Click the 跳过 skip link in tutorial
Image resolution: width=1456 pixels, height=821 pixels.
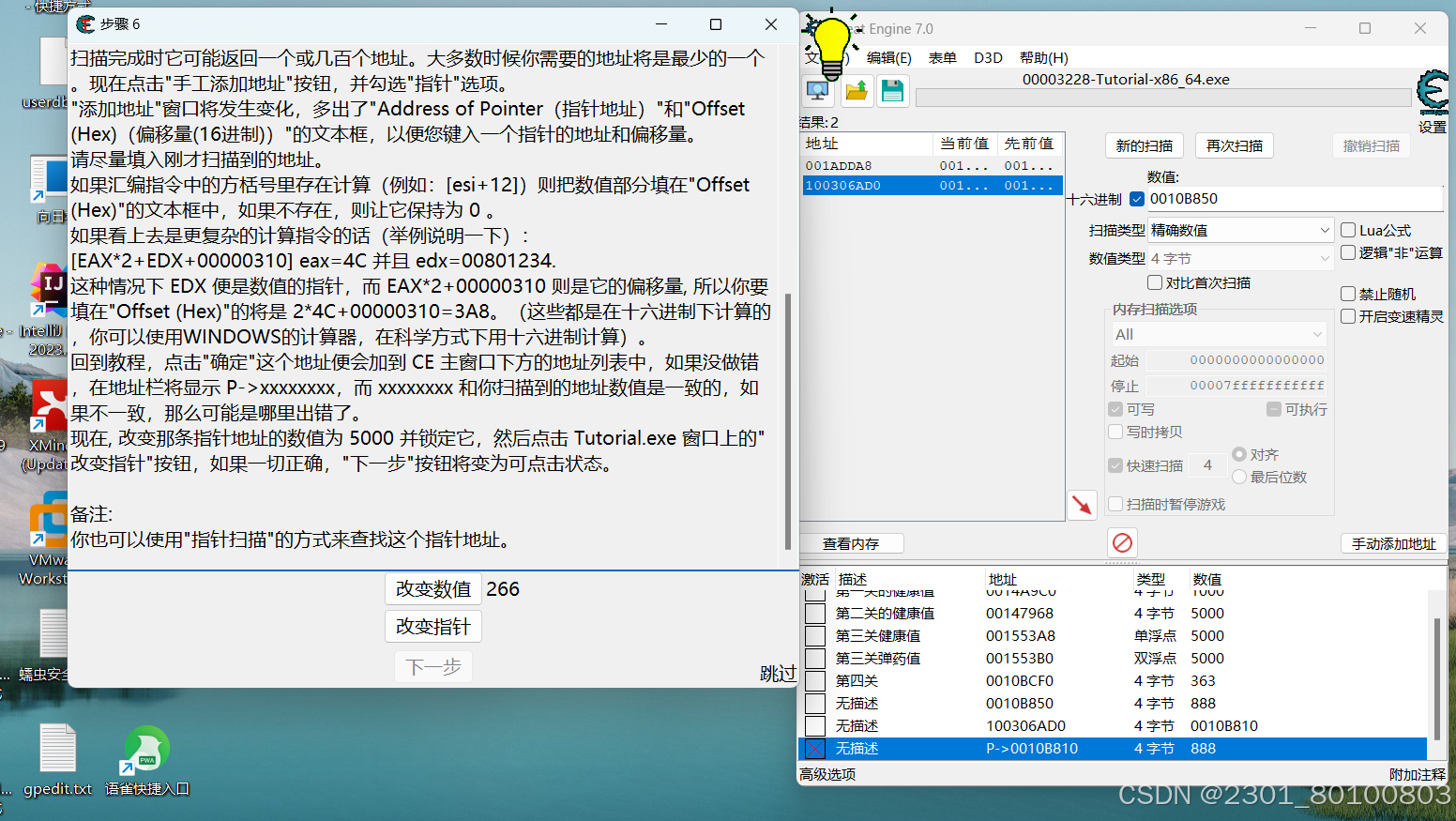click(x=778, y=674)
